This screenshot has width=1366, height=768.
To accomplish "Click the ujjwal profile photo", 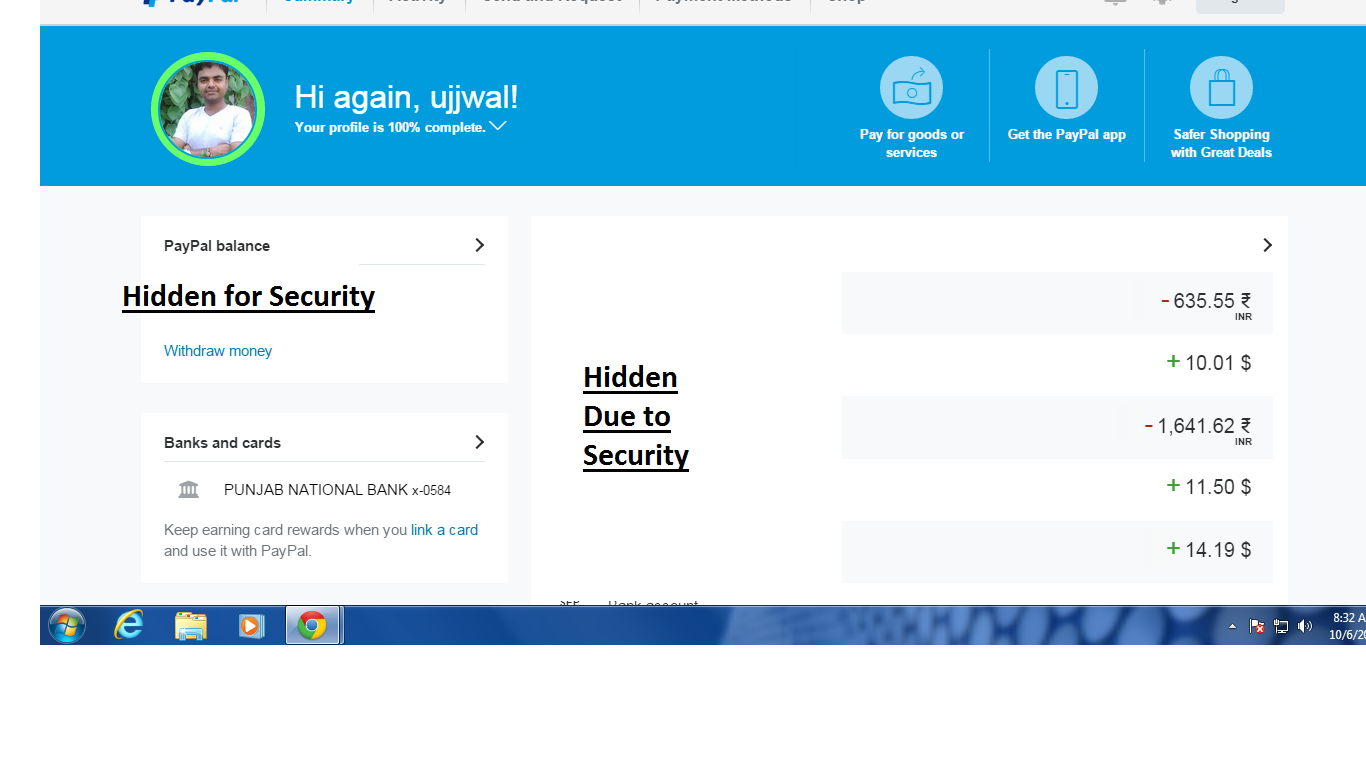I will click(208, 109).
